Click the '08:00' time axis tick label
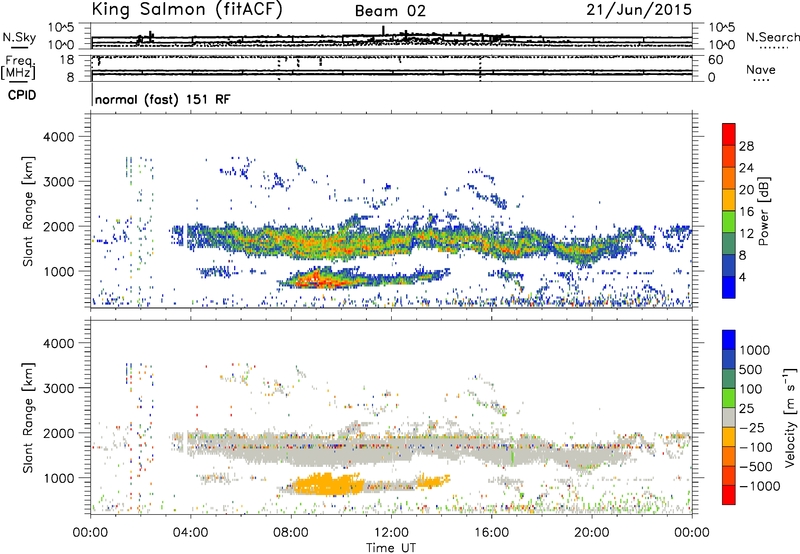This screenshot has height=554, width=800. pyautogui.click(x=291, y=533)
